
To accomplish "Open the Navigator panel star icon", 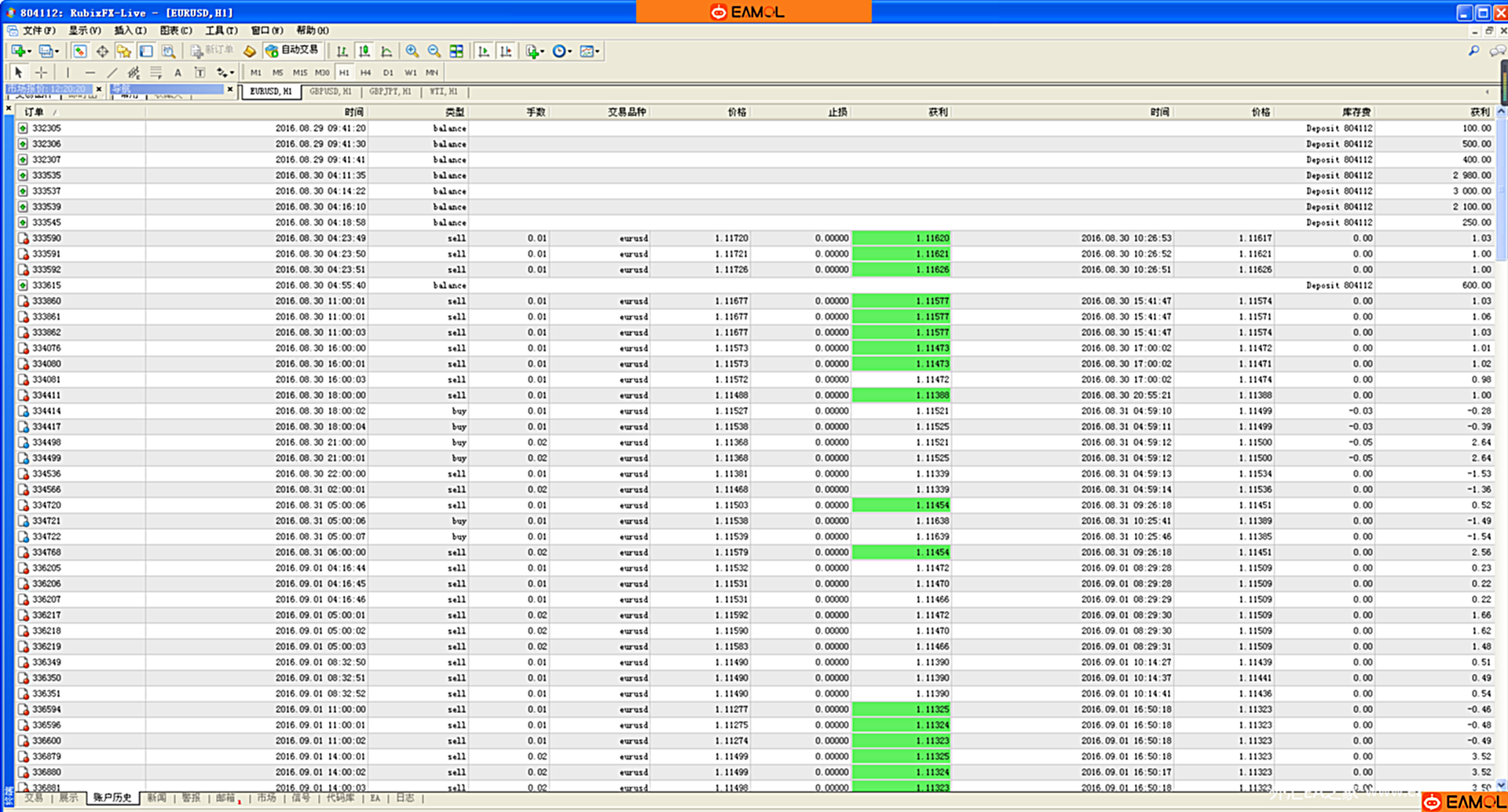I will (123, 51).
